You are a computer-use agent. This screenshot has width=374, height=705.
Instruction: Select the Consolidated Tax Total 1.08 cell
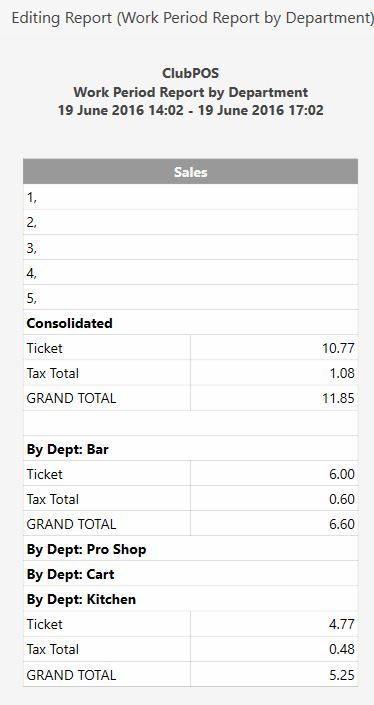[x=274, y=373]
